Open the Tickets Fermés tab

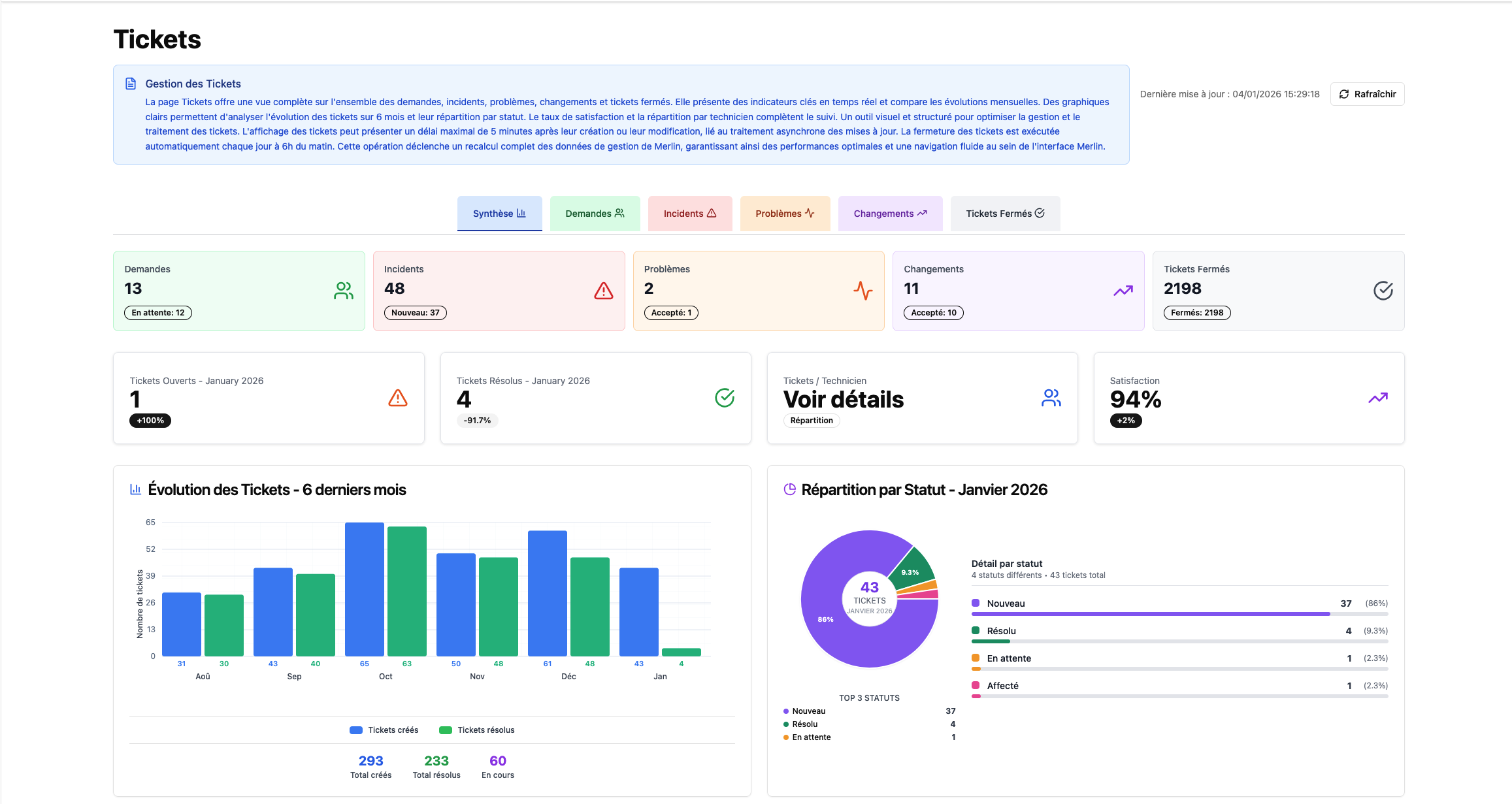[1005, 213]
